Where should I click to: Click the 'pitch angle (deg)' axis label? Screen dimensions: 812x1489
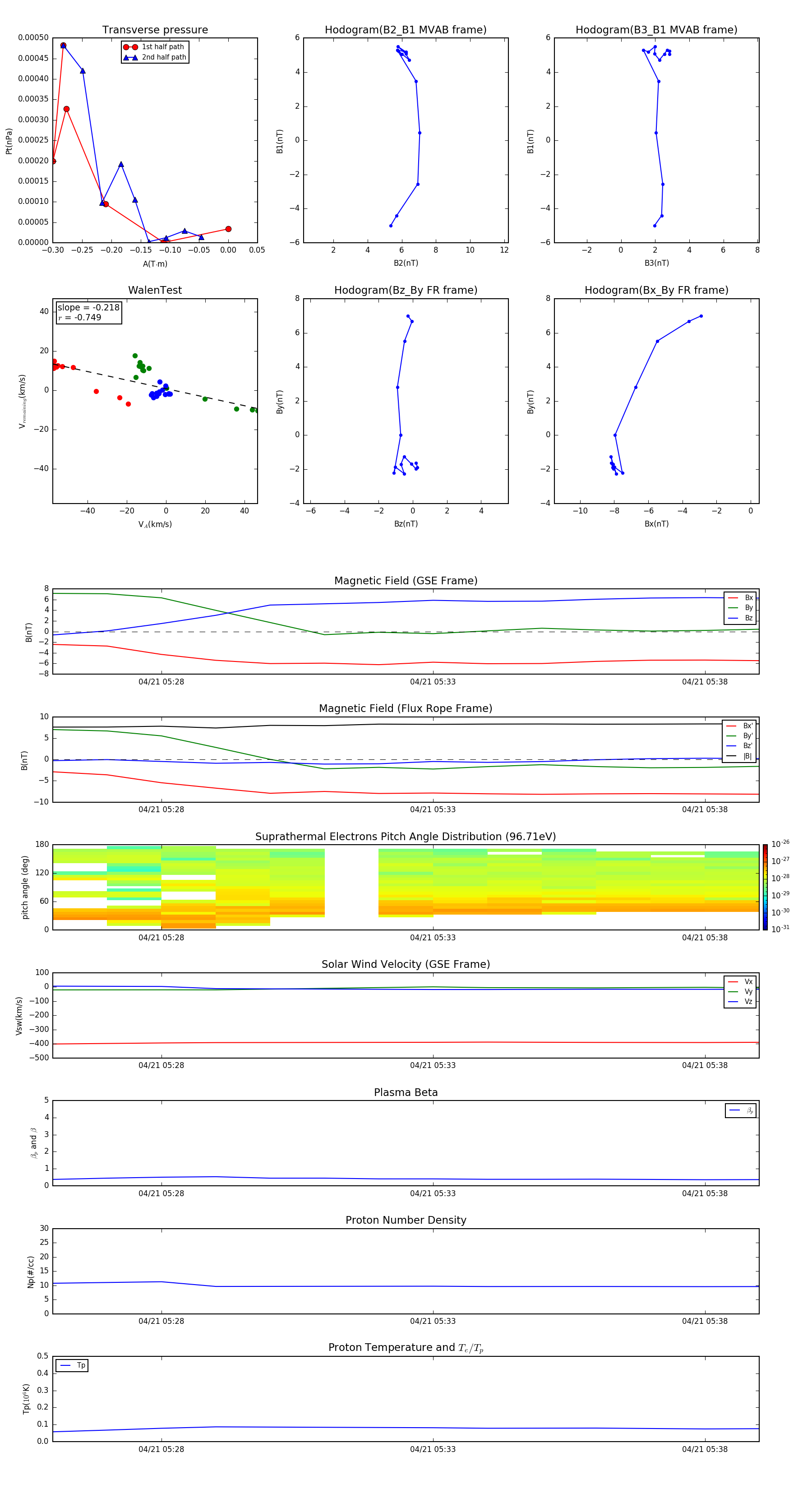[25, 887]
